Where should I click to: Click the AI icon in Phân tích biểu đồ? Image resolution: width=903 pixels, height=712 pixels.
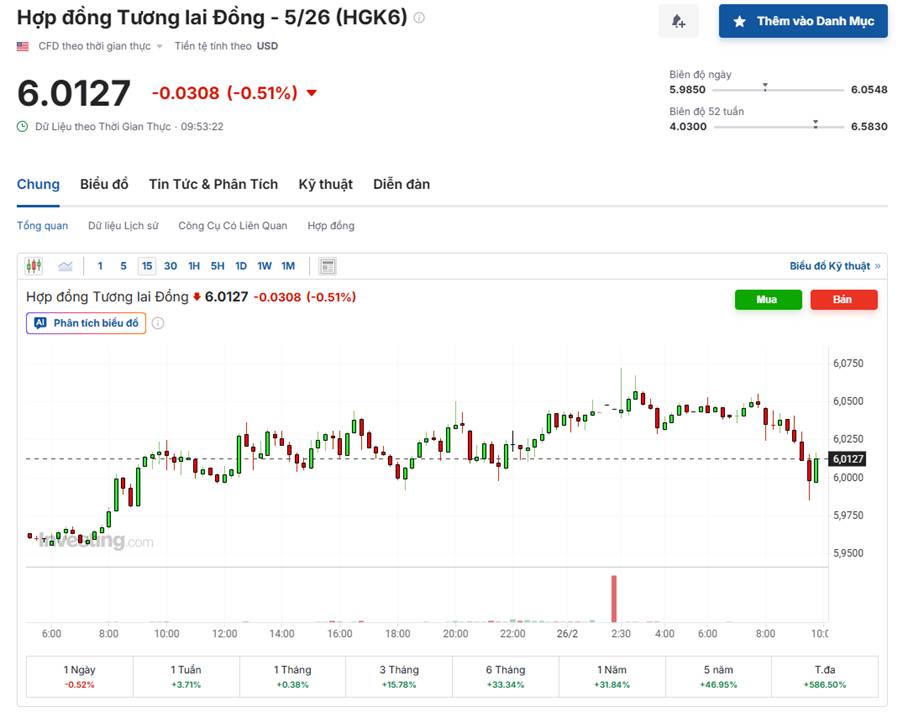pos(40,323)
